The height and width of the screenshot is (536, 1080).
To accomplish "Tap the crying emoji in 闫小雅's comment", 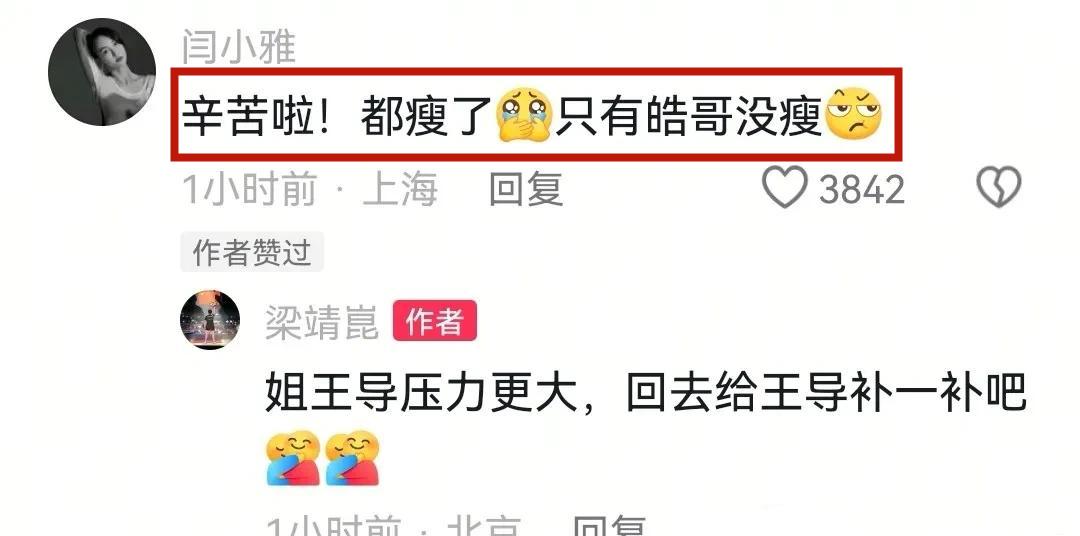I will click(525, 115).
